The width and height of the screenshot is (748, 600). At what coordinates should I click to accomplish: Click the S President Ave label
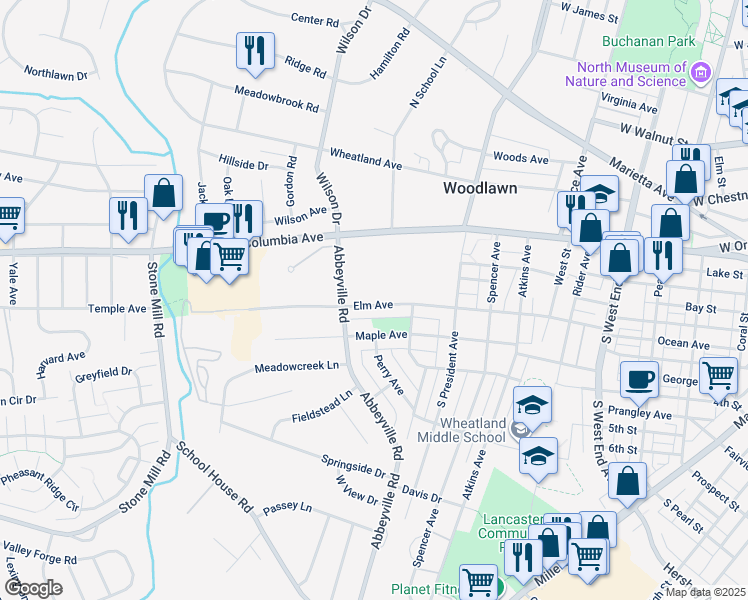pyautogui.click(x=448, y=370)
